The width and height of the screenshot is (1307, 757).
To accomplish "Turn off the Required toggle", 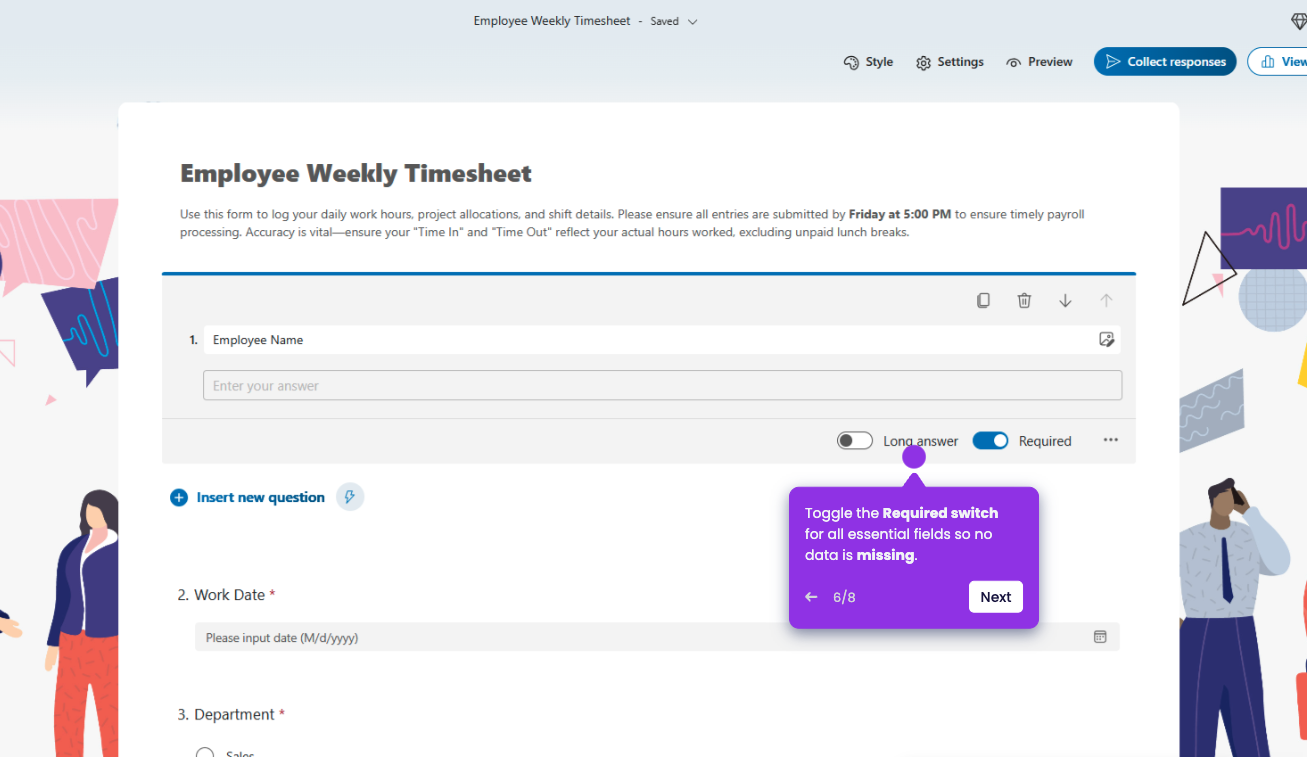I will tap(990, 441).
